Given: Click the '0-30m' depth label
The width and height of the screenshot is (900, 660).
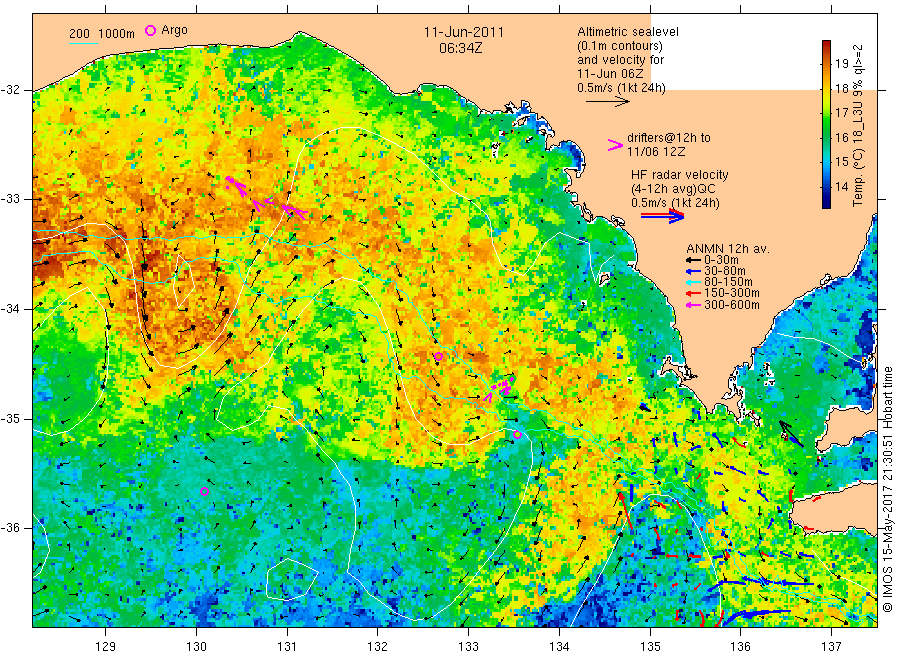Looking at the screenshot, I should tap(721, 260).
